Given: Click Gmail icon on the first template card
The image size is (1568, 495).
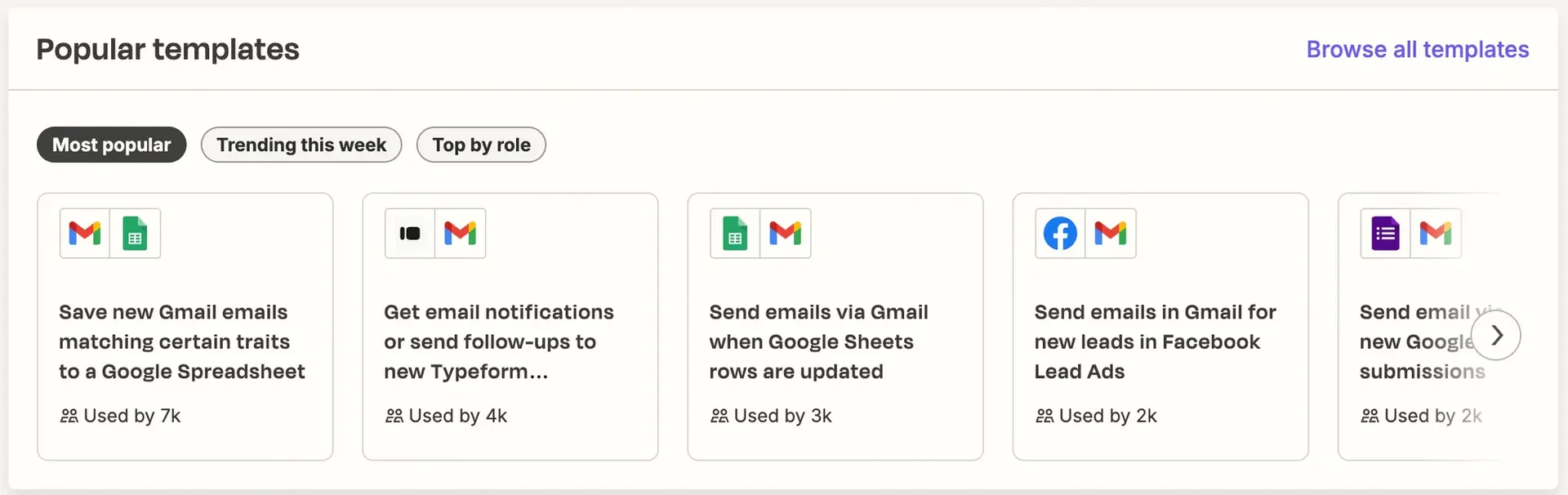Looking at the screenshot, I should [x=85, y=234].
